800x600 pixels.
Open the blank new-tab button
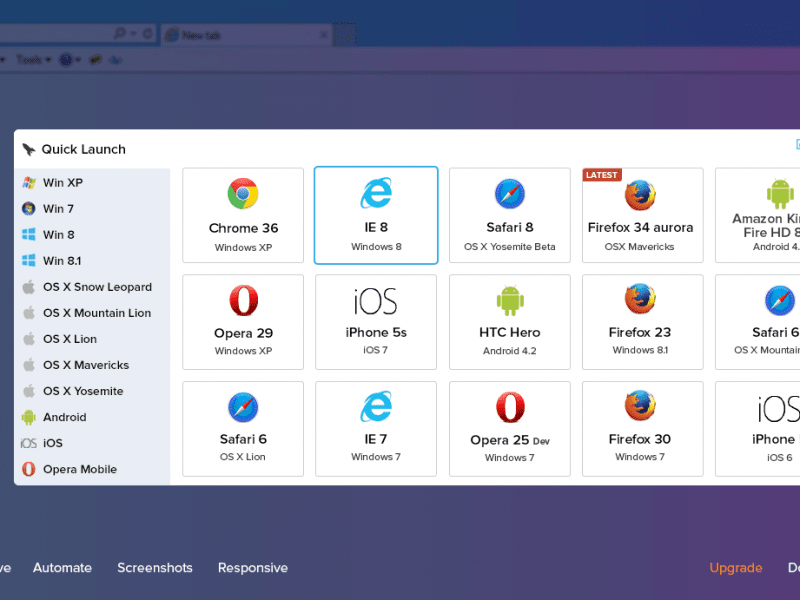pos(345,35)
